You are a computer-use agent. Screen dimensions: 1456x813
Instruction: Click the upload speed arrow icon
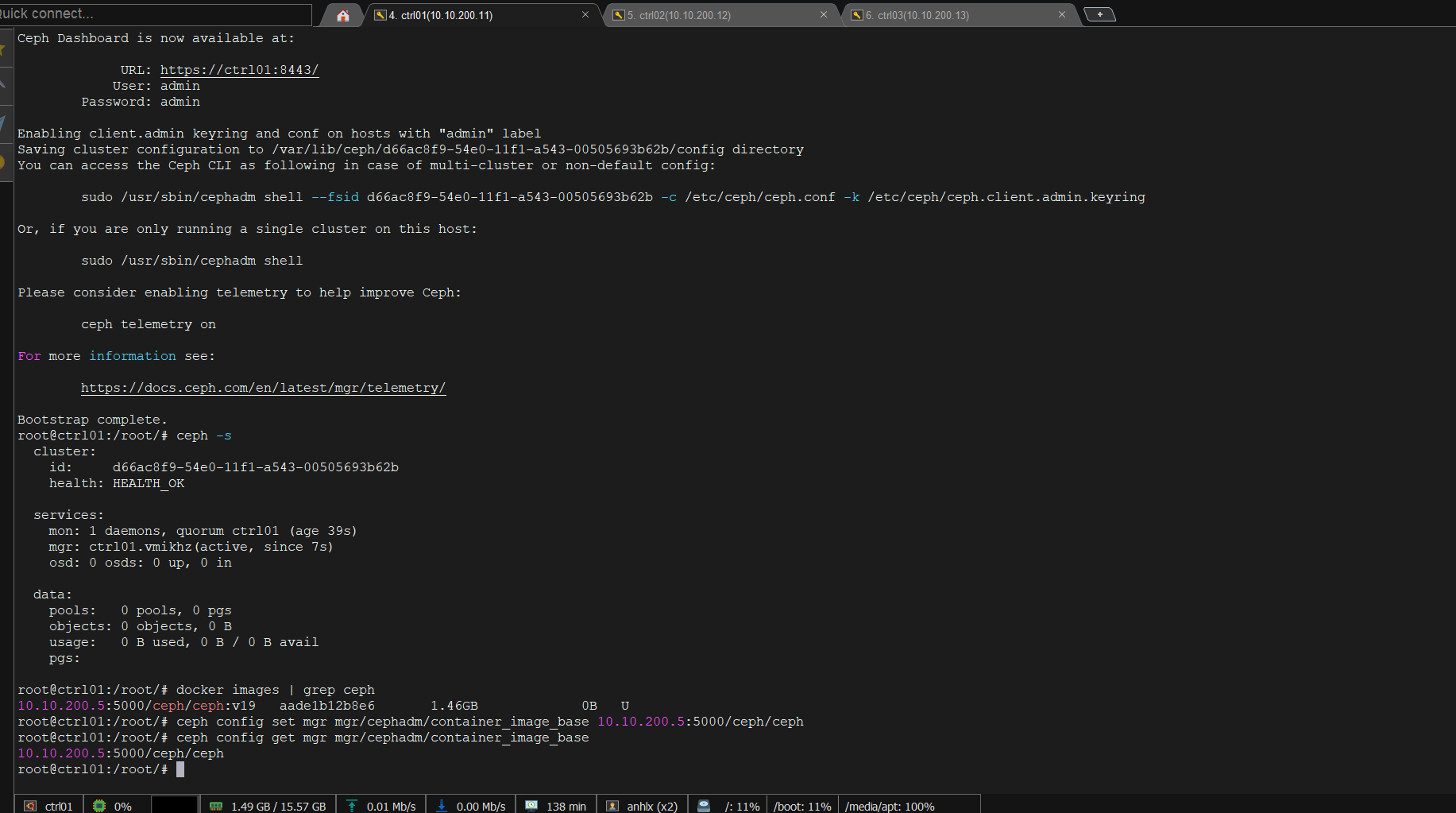coord(352,806)
